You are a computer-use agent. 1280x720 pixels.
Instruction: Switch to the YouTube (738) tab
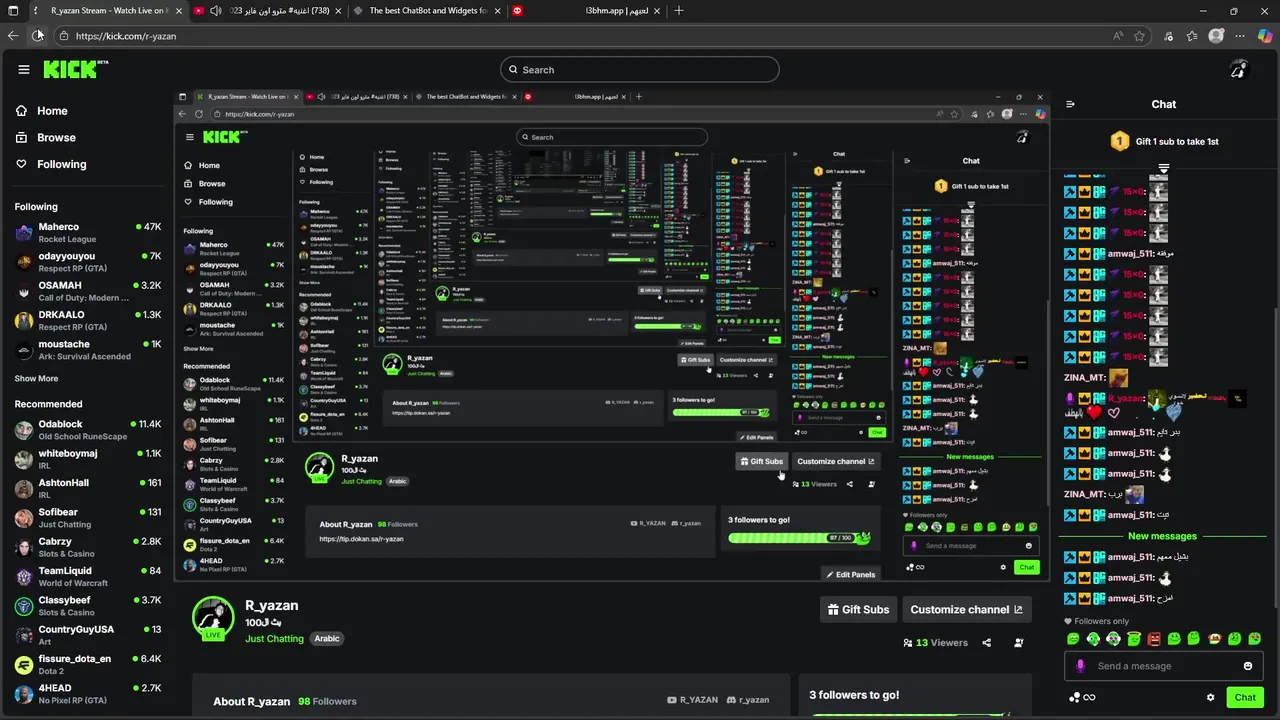[266, 11]
